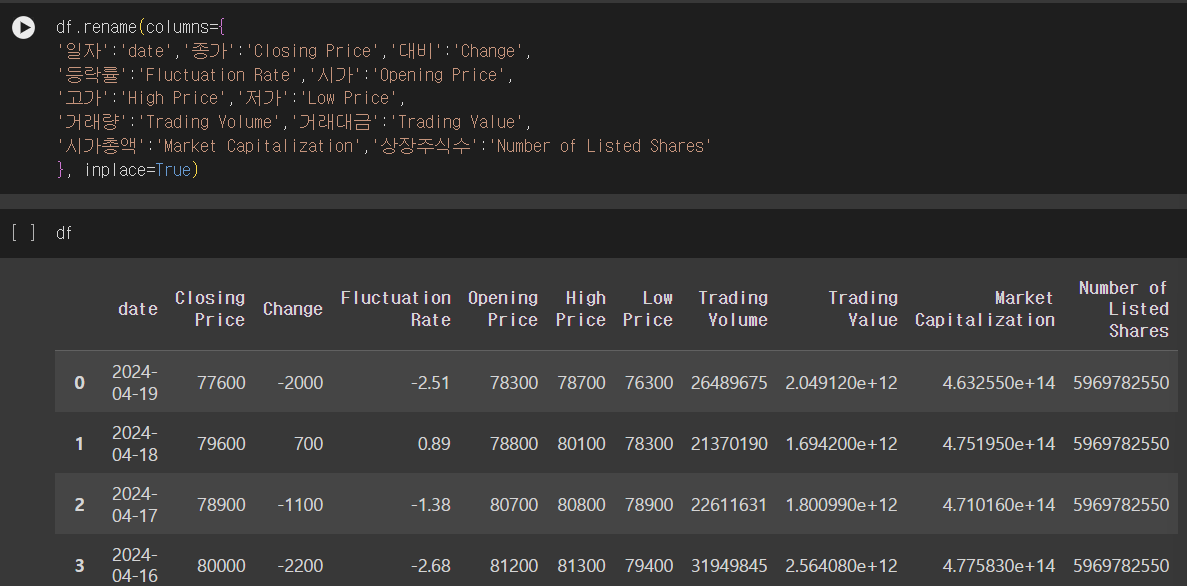Click trading value 2.564080e+12
The height and width of the screenshot is (586, 1187).
841,566
